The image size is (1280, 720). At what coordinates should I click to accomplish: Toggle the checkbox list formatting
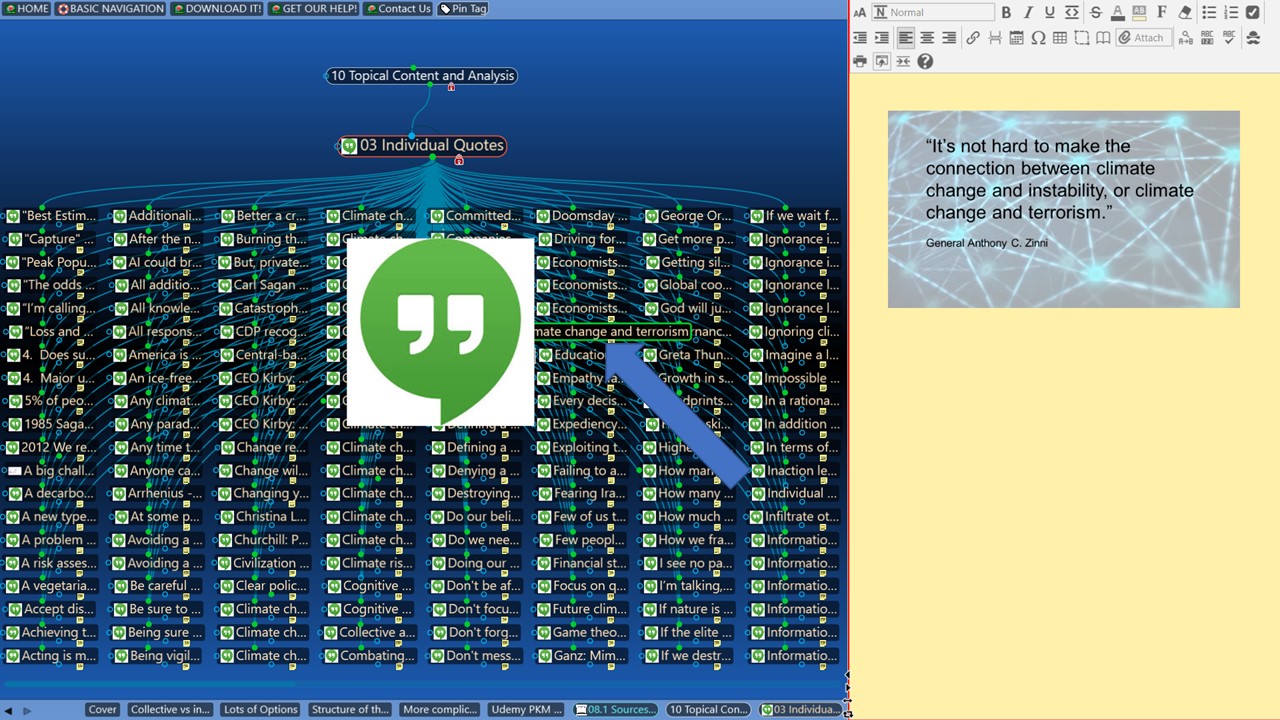click(1253, 12)
